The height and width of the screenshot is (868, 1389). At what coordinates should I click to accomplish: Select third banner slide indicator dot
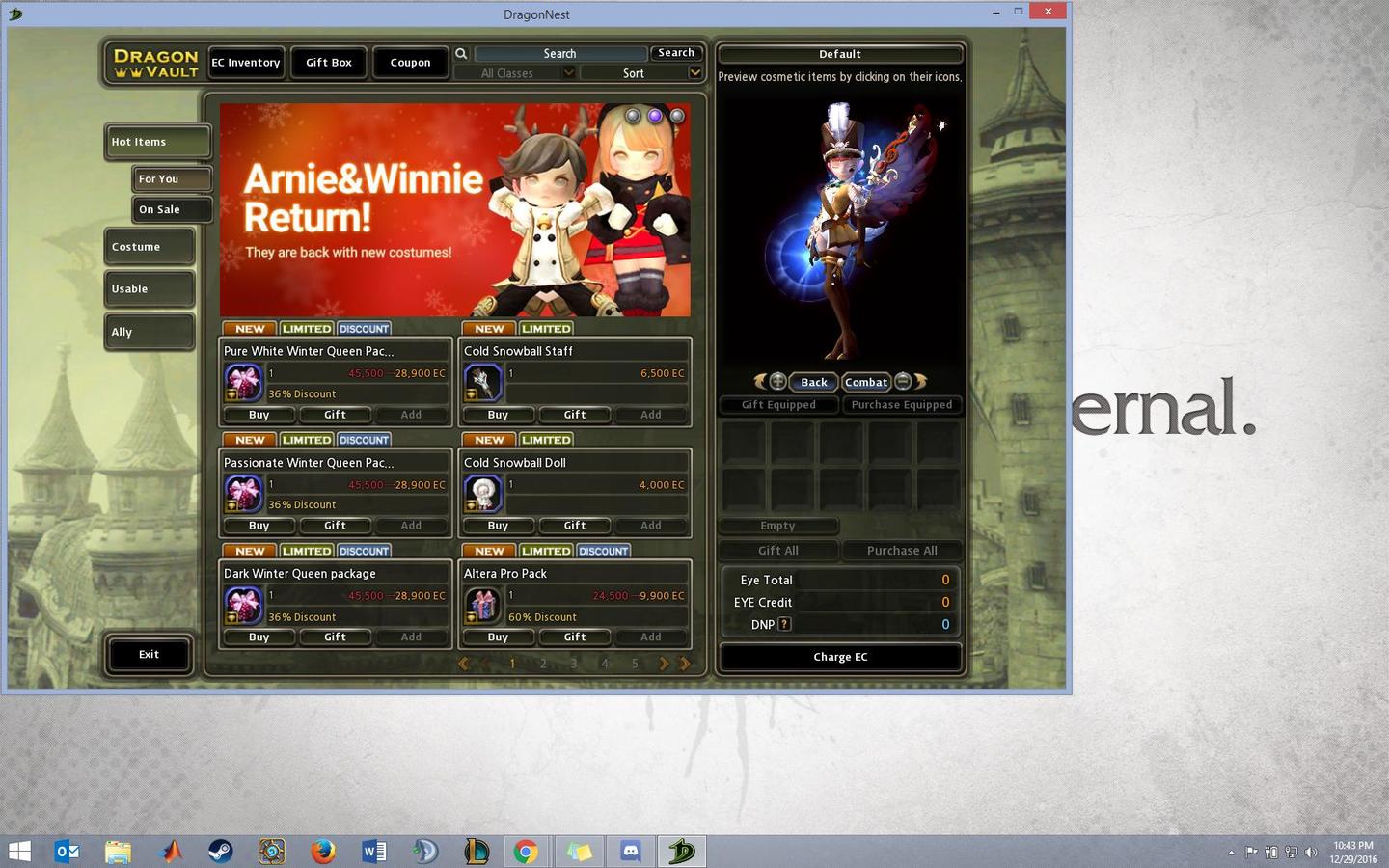pyautogui.click(x=677, y=116)
